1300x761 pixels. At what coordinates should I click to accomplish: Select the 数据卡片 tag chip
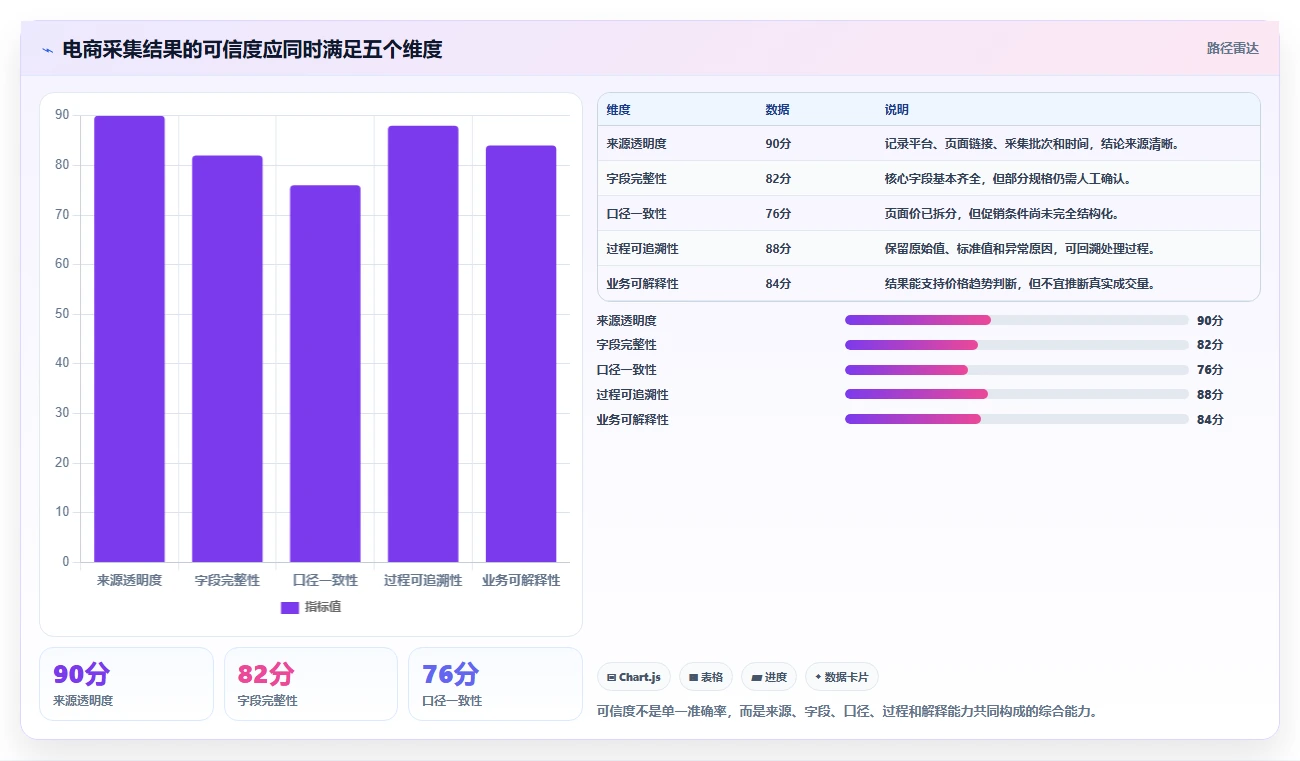(842, 677)
